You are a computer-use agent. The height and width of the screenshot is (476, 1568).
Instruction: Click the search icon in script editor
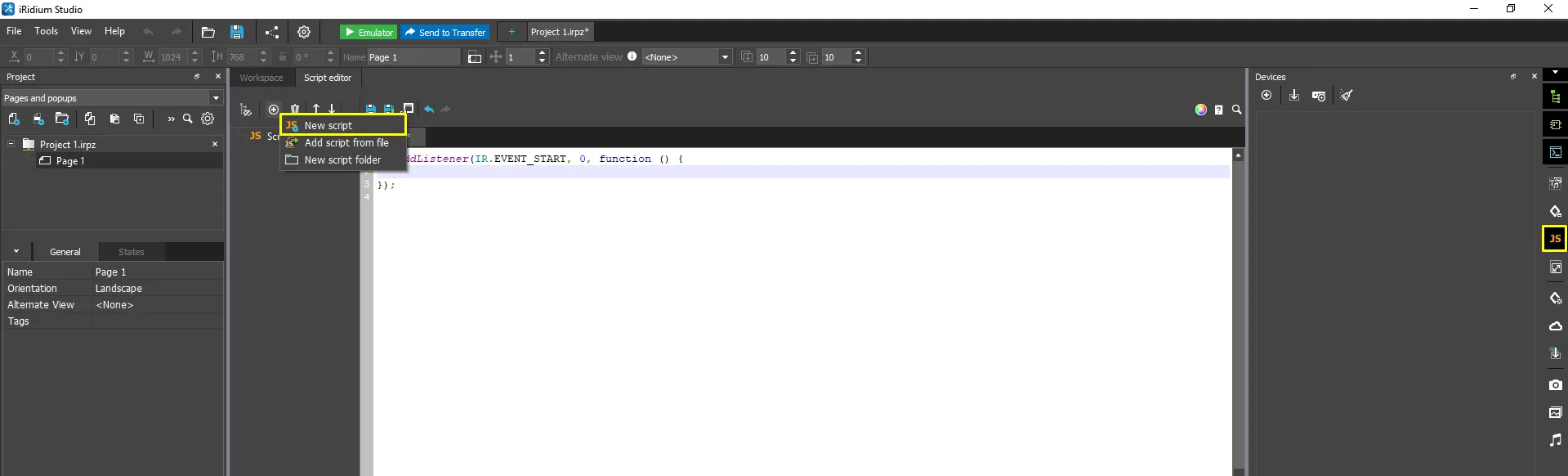coord(1236,110)
